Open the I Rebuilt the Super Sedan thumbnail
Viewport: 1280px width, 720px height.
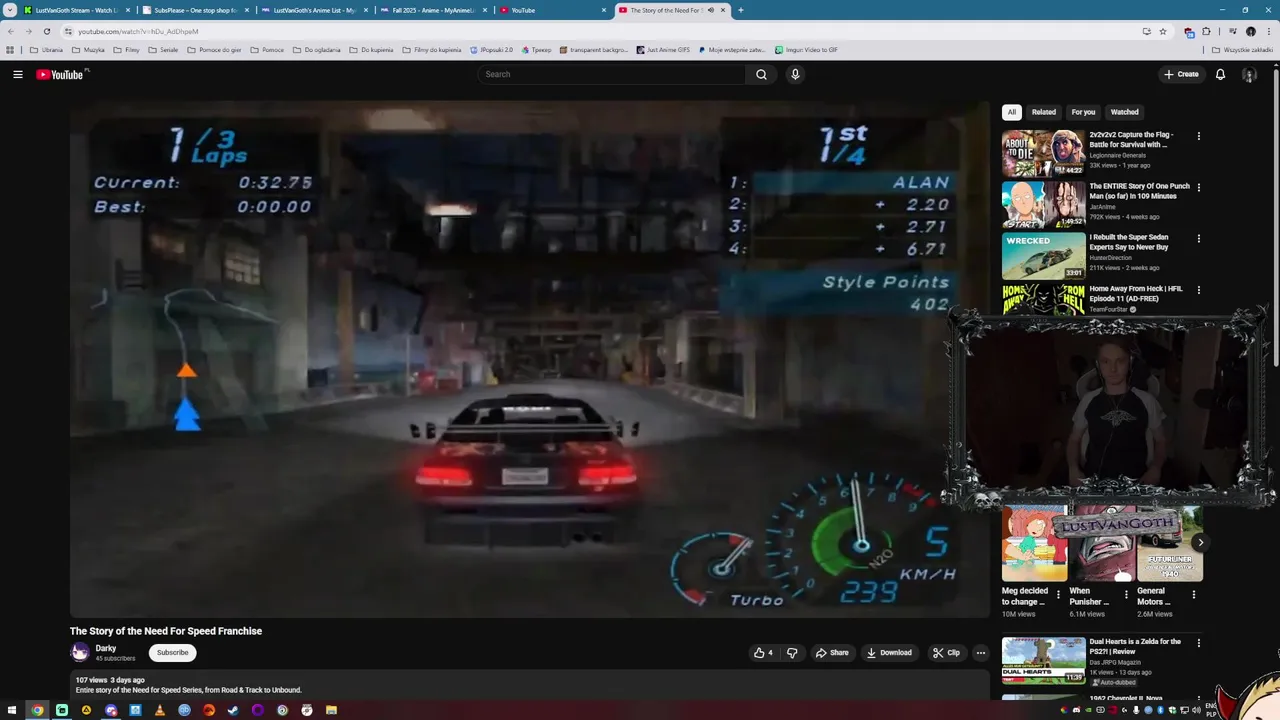tap(1043, 256)
